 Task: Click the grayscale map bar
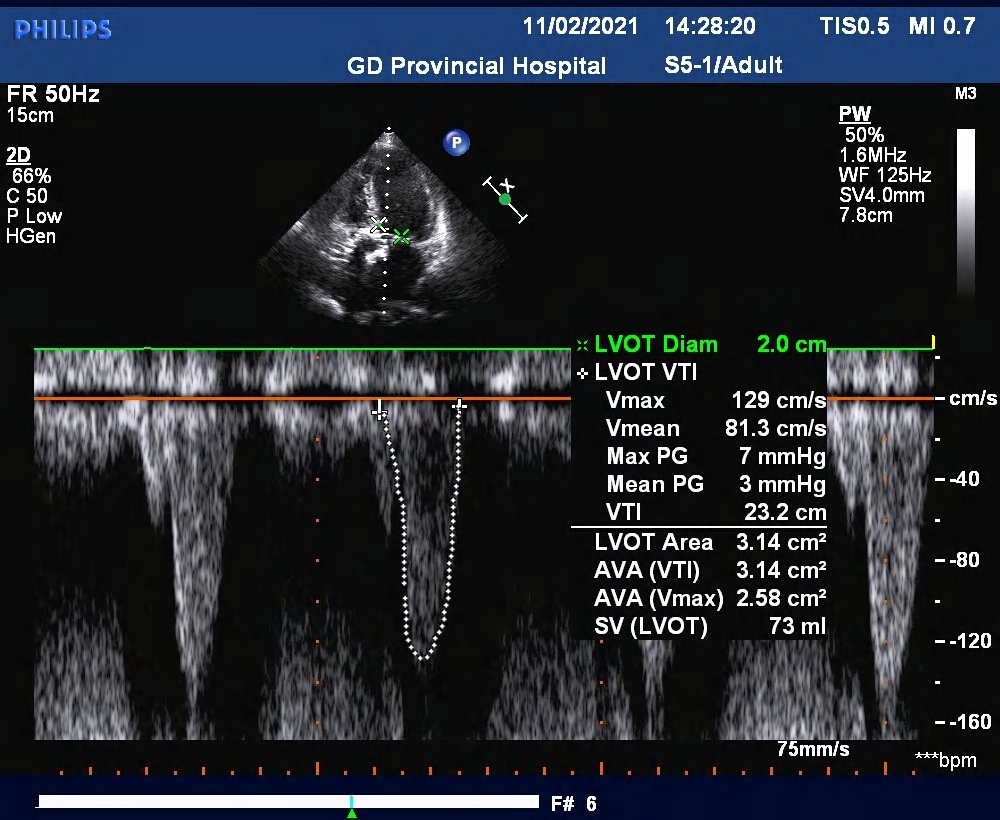point(965,208)
